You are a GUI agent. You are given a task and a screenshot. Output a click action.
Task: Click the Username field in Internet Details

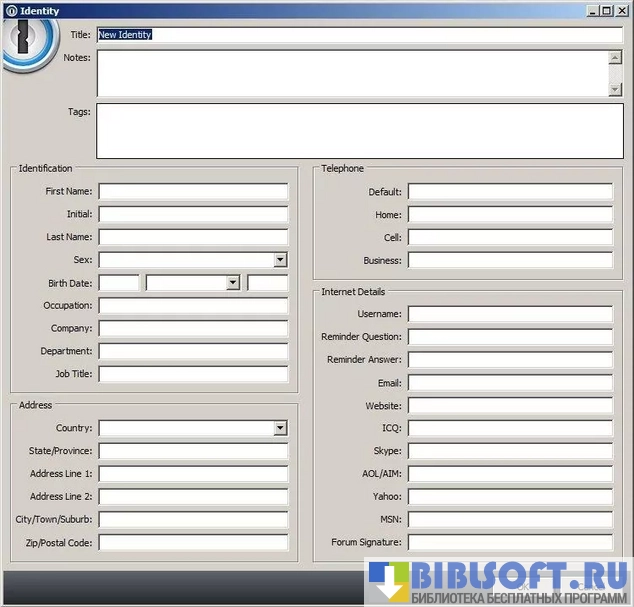510,314
